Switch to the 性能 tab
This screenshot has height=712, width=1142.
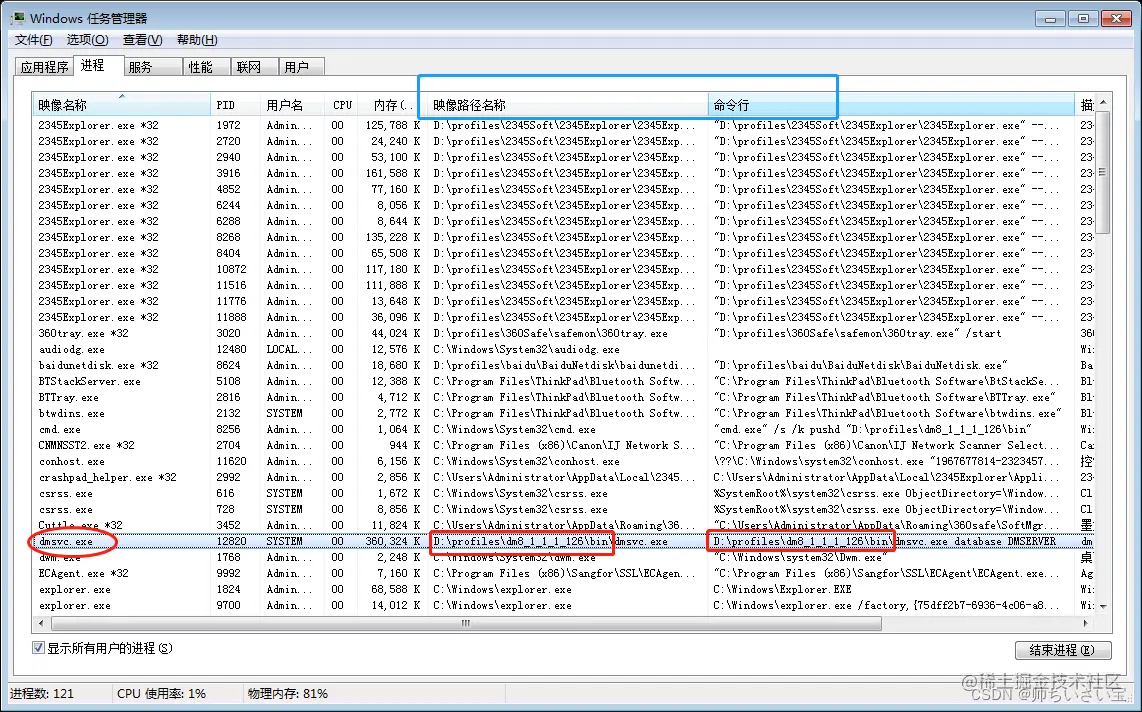206,67
